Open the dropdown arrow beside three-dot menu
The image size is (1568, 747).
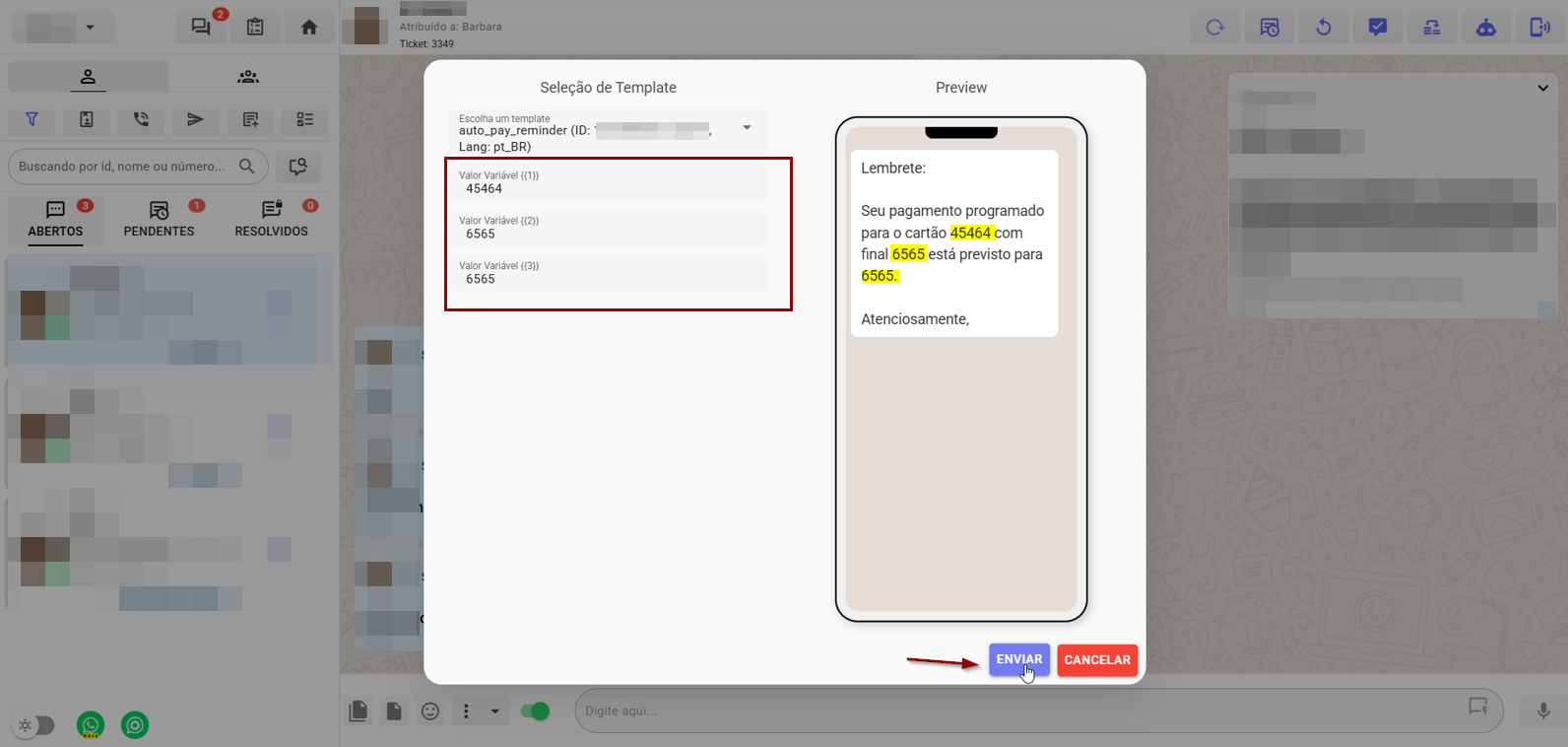tap(494, 711)
